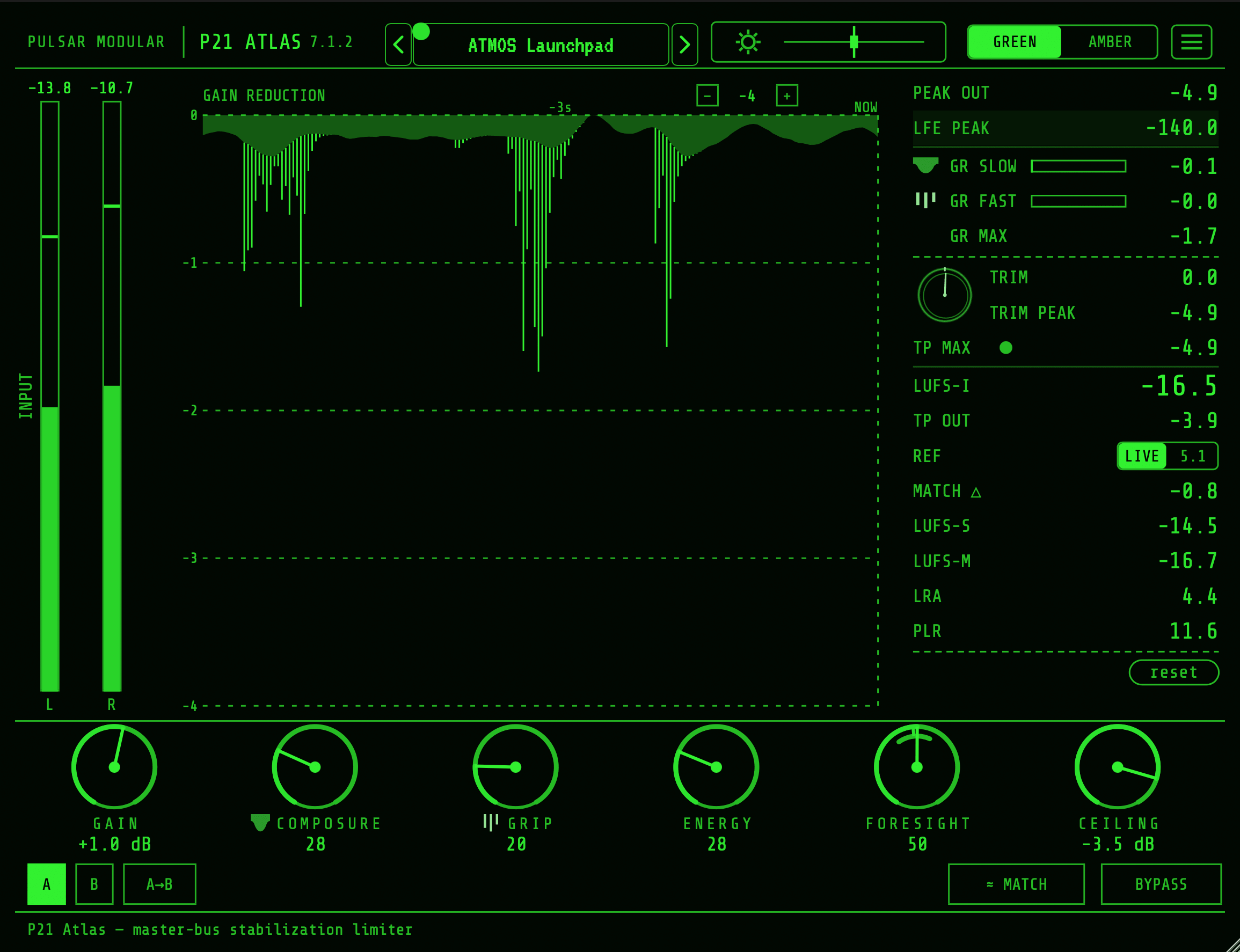1240x952 pixels.
Task: Click the GRIP knob
Action: click(x=516, y=767)
